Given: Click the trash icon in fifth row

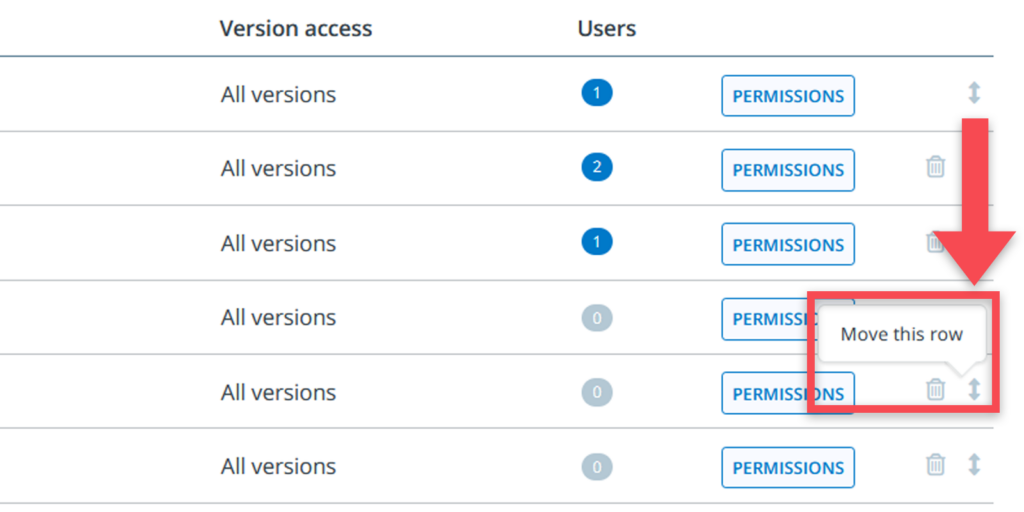Looking at the screenshot, I should tap(935, 389).
